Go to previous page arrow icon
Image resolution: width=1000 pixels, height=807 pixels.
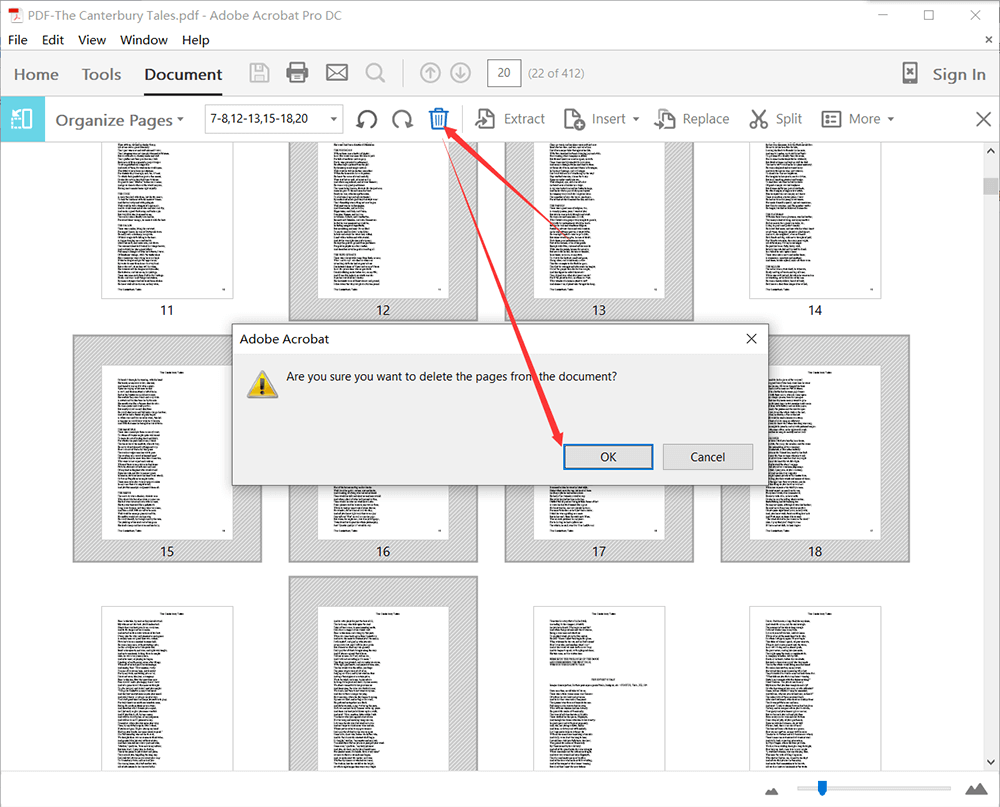(430, 73)
